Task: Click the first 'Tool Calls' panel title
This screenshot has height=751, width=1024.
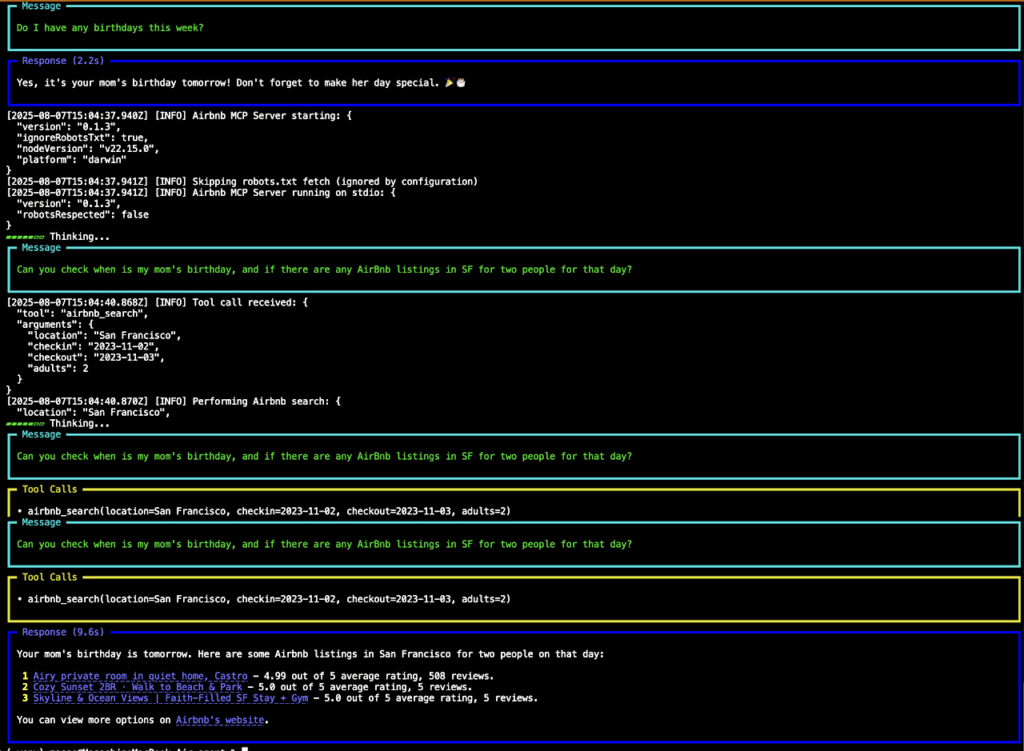Action: 50,489
